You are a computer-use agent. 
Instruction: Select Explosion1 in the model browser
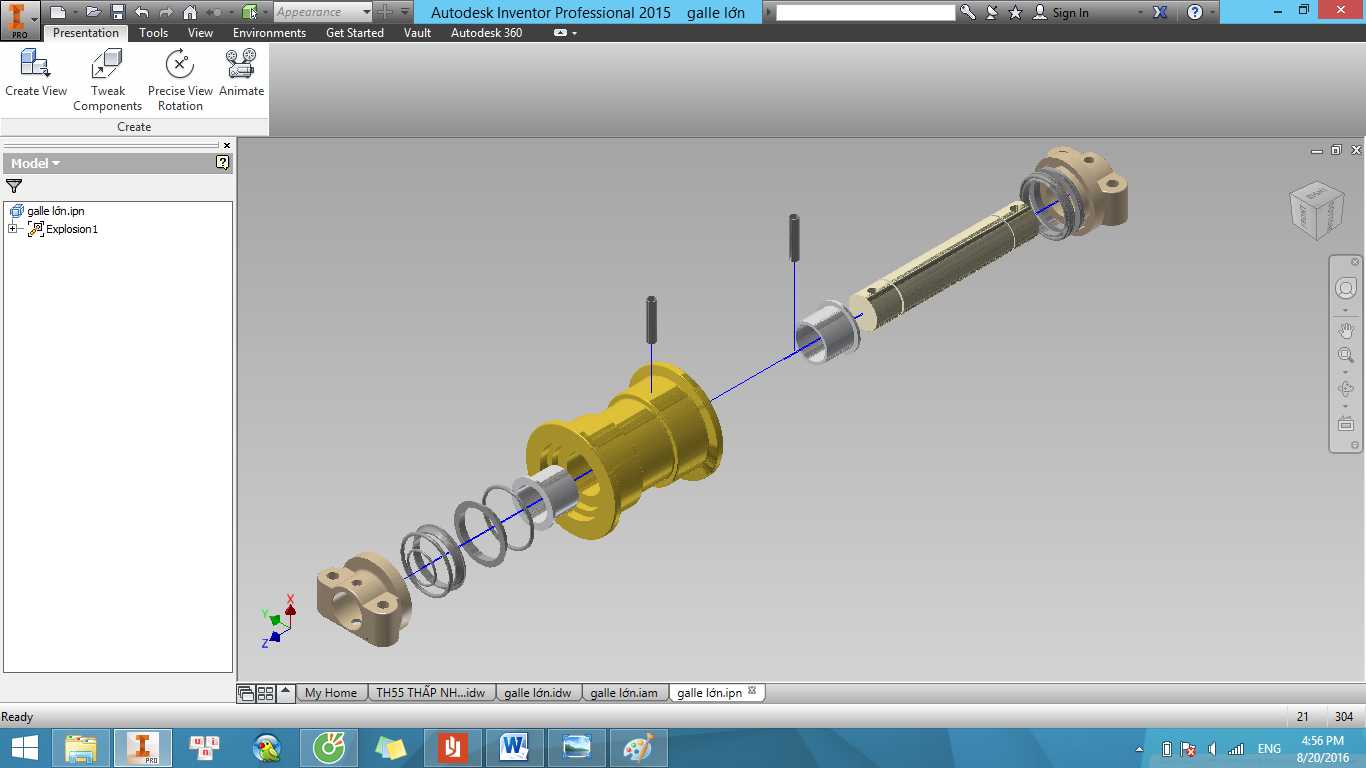point(72,229)
